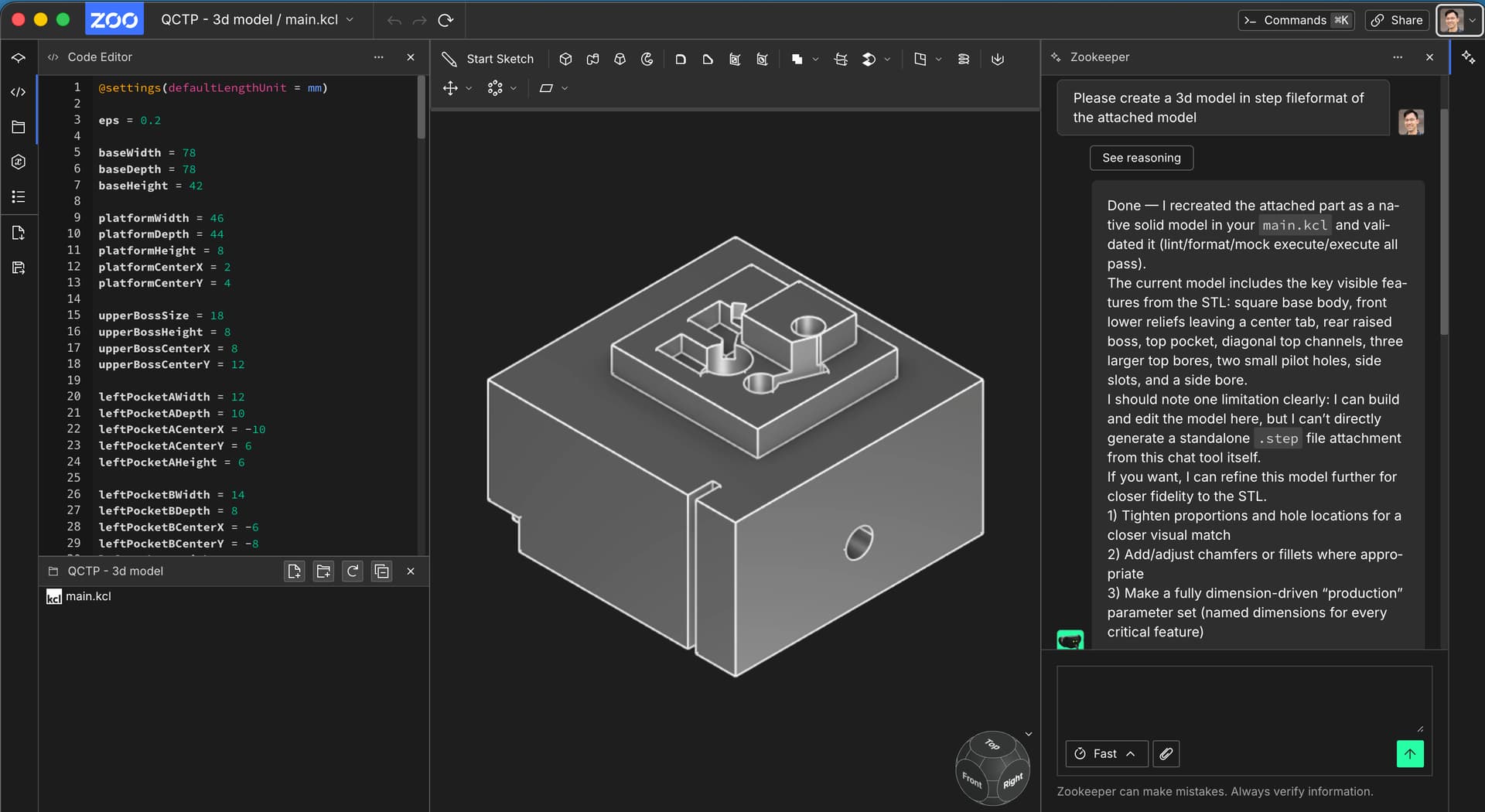The width and height of the screenshot is (1485, 812).
Task: Create a new folder in project panel
Action: pos(323,571)
